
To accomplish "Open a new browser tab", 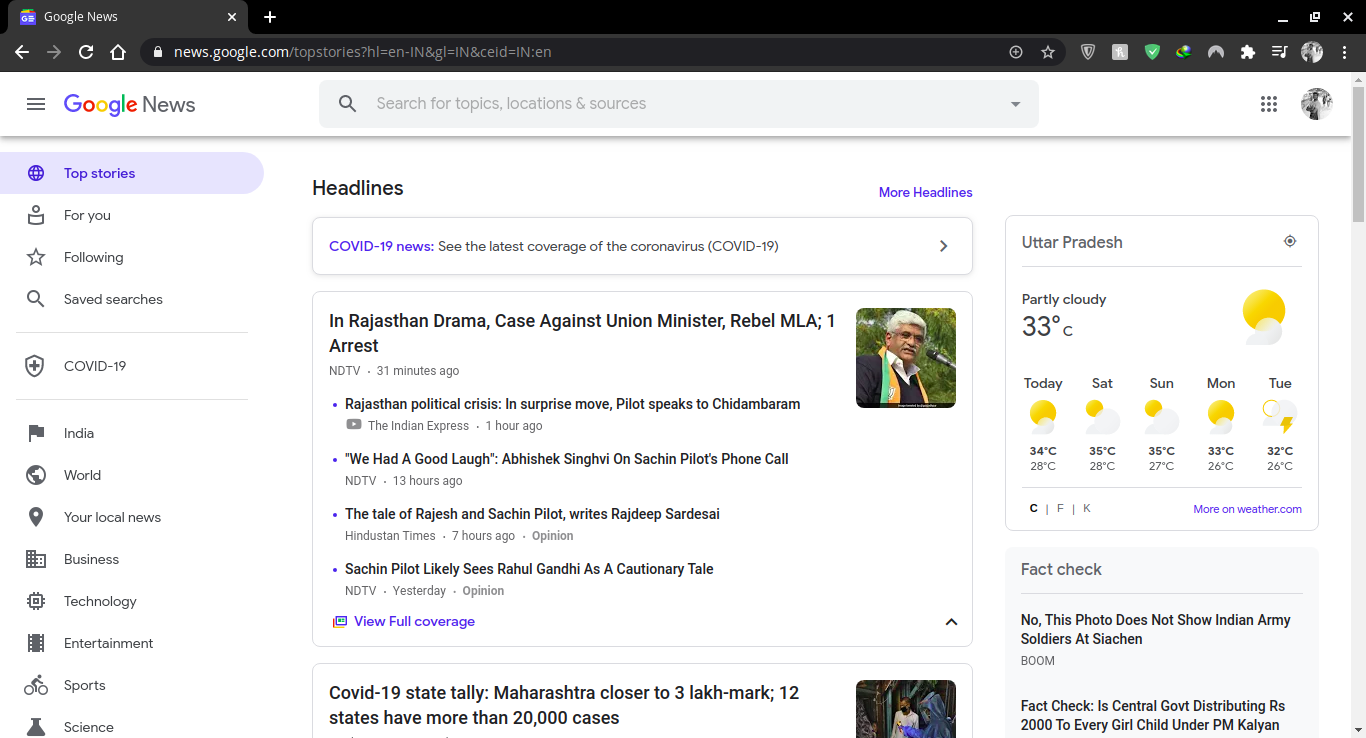I will [x=270, y=17].
